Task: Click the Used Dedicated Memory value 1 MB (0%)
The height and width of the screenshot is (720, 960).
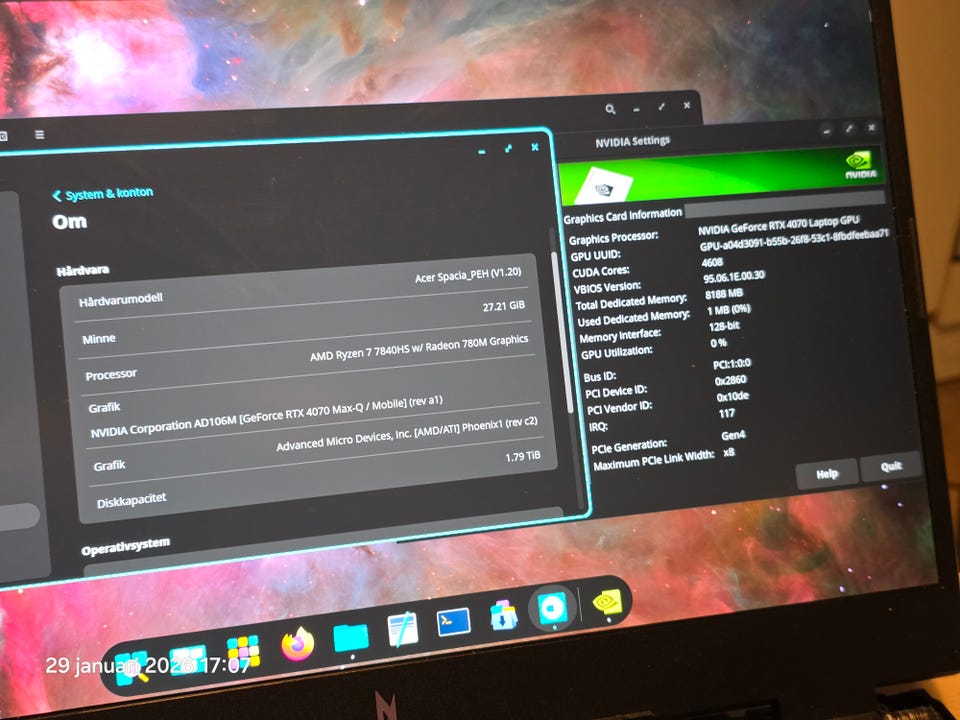Action: click(x=729, y=310)
